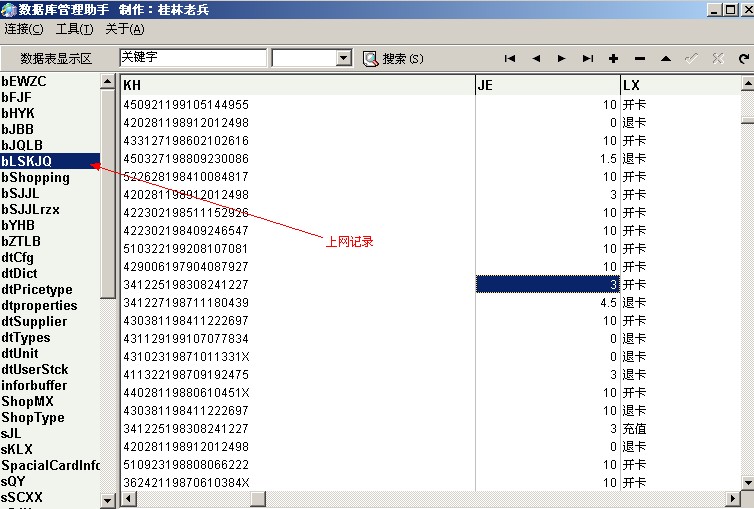Image resolution: width=754 pixels, height=509 pixels.
Task: Open the bShopping table
Action: 36,177
